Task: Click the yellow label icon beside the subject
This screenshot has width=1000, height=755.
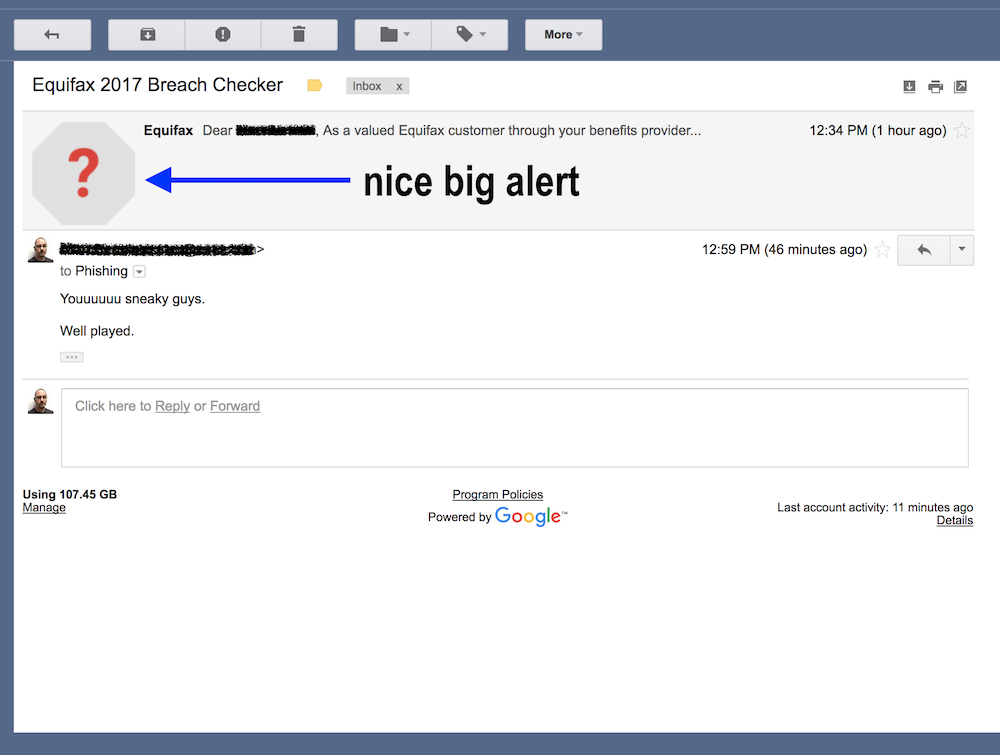Action: point(314,85)
